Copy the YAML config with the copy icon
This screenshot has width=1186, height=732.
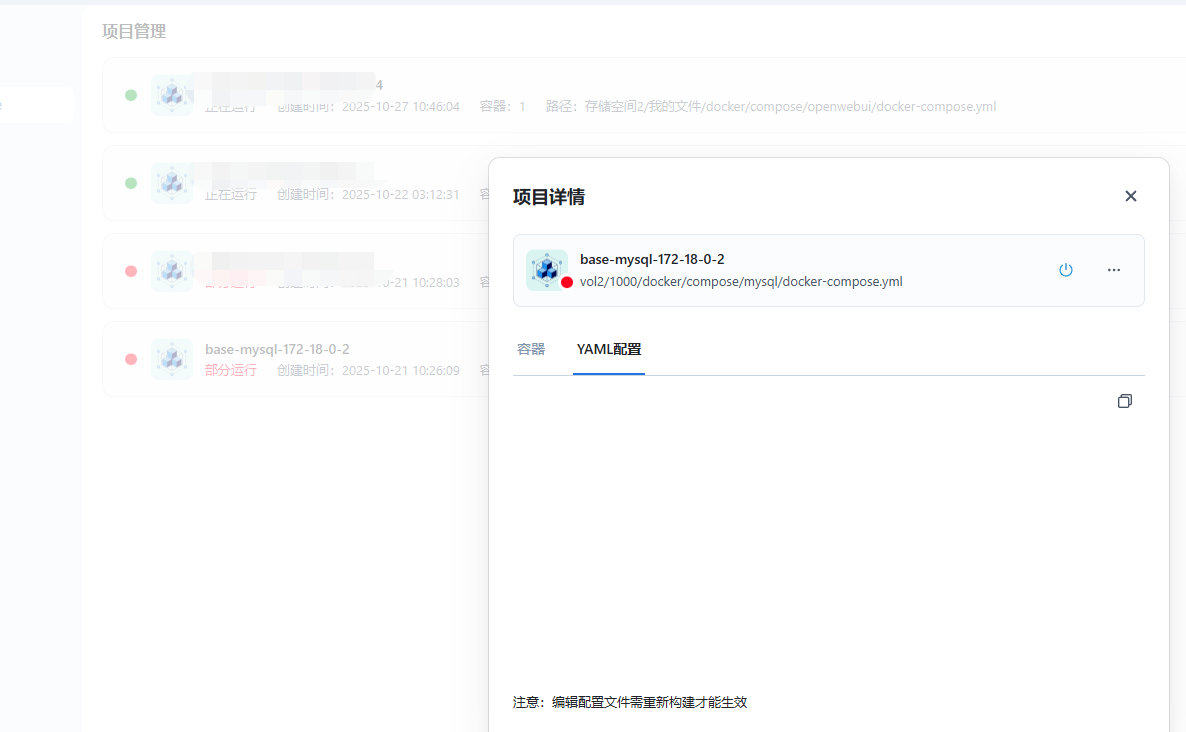[x=1125, y=401]
